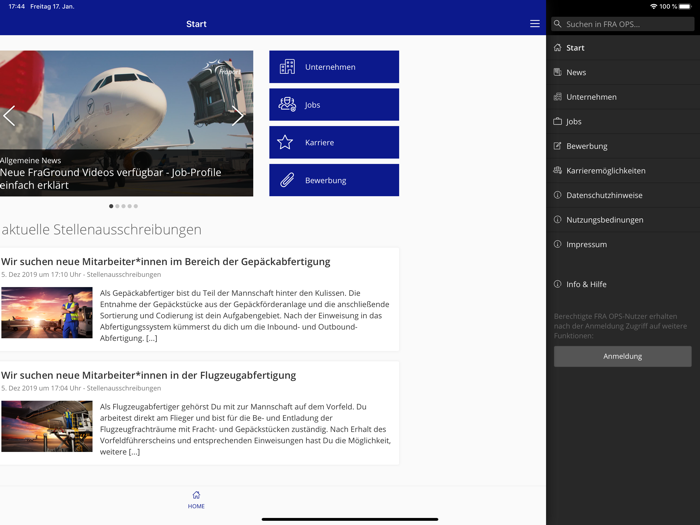Click the people icon on Jobs tile
Image resolution: width=700 pixels, height=525 pixels.
pyautogui.click(x=287, y=104)
